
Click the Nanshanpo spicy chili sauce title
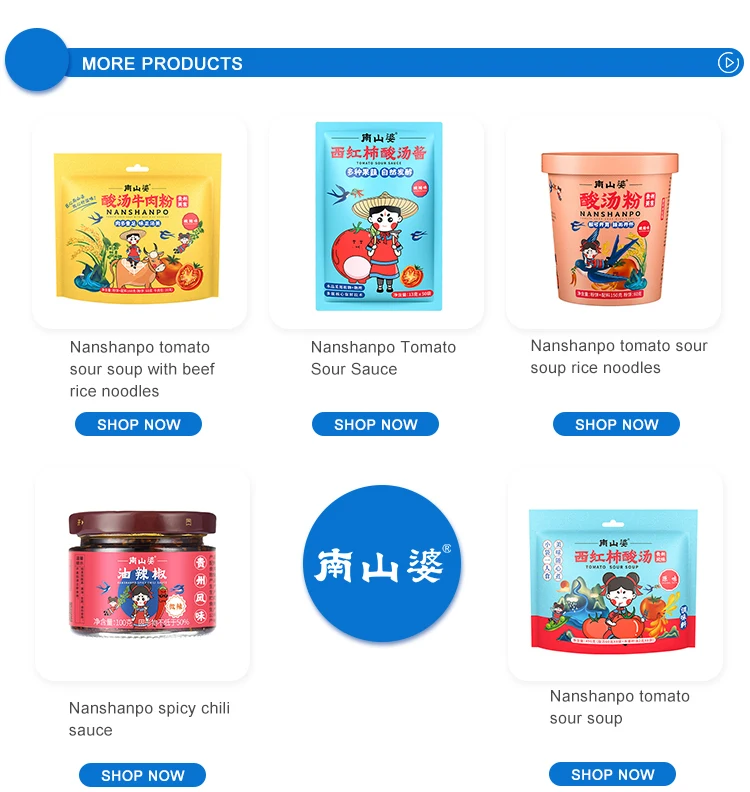point(149,719)
